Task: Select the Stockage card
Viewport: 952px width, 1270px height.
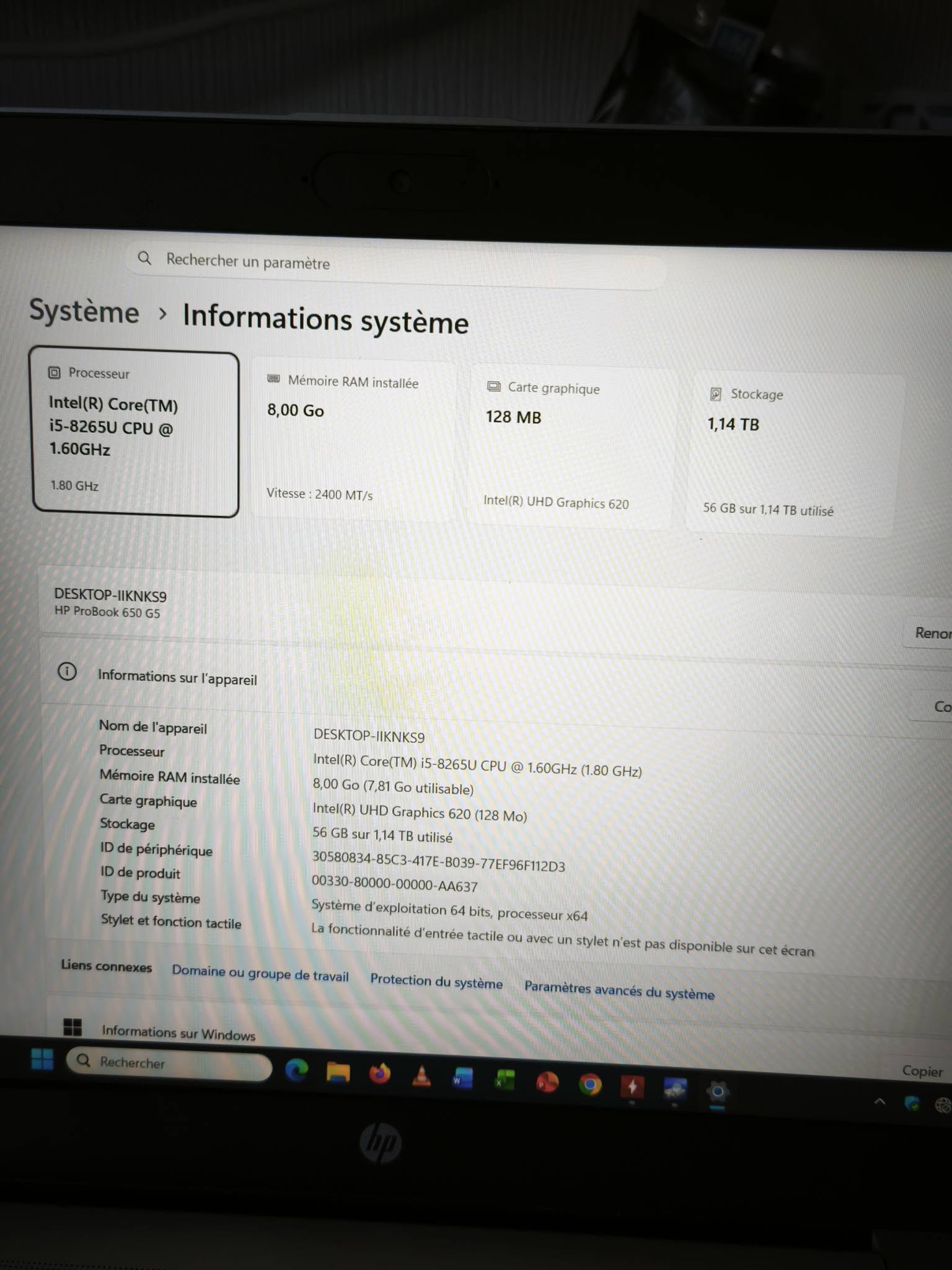Action: [795, 455]
